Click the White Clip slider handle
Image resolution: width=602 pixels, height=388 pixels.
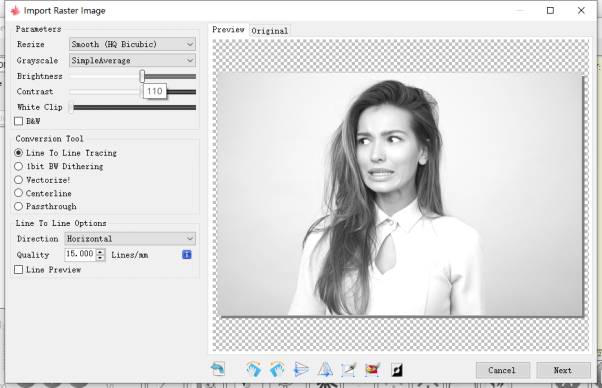pos(71,107)
